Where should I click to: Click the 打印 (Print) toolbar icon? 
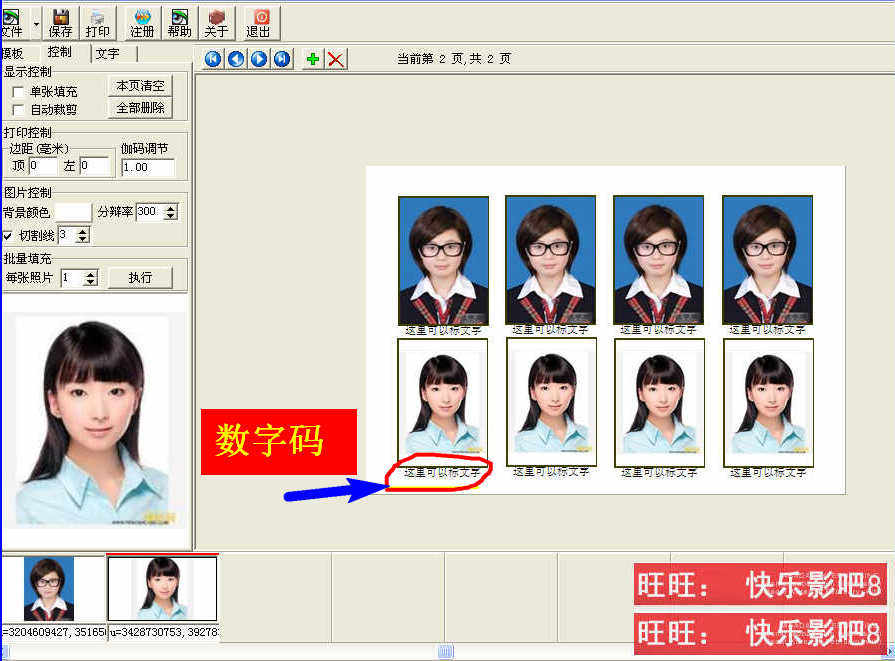pos(98,22)
